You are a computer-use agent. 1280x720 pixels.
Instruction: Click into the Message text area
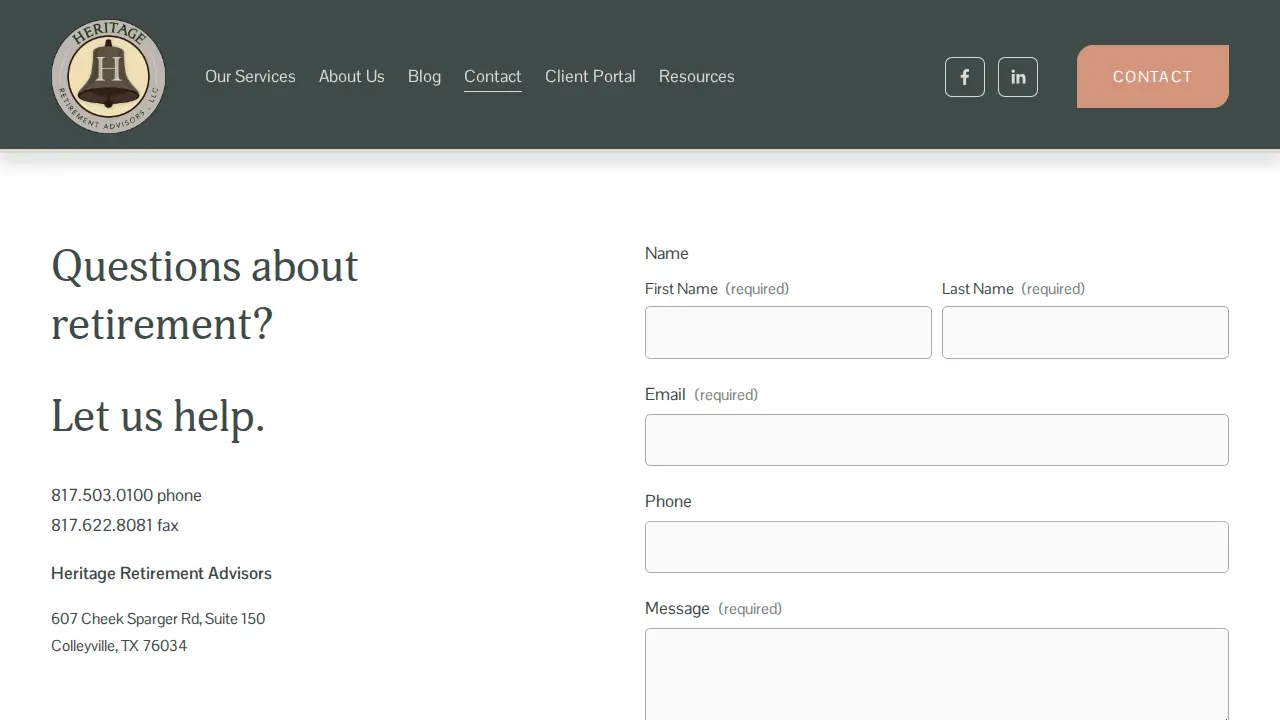coord(937,674)
